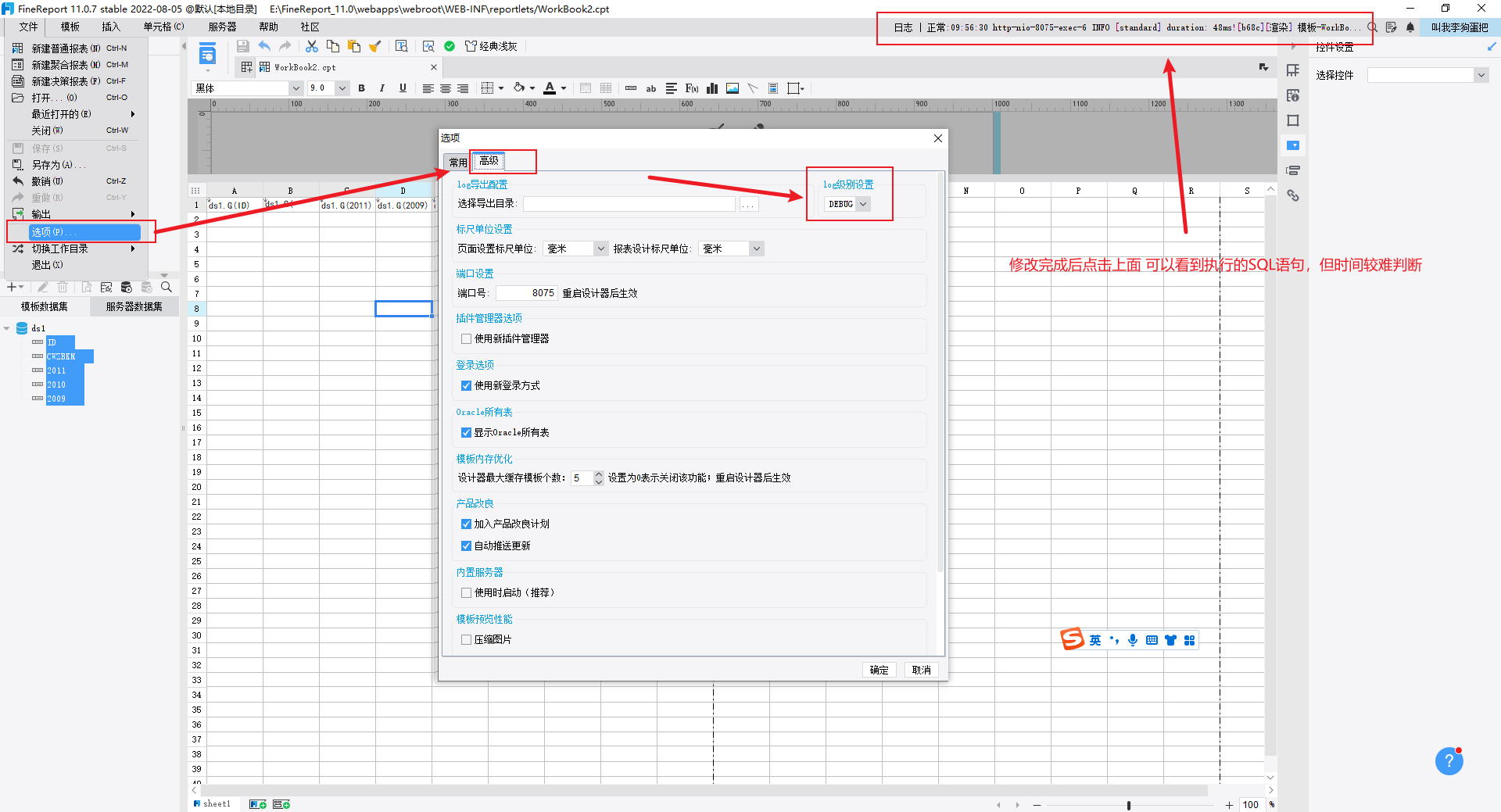Enable 压缩图片 checkbox
Screen dimensions: 1501x812
[x=467, y=640]
